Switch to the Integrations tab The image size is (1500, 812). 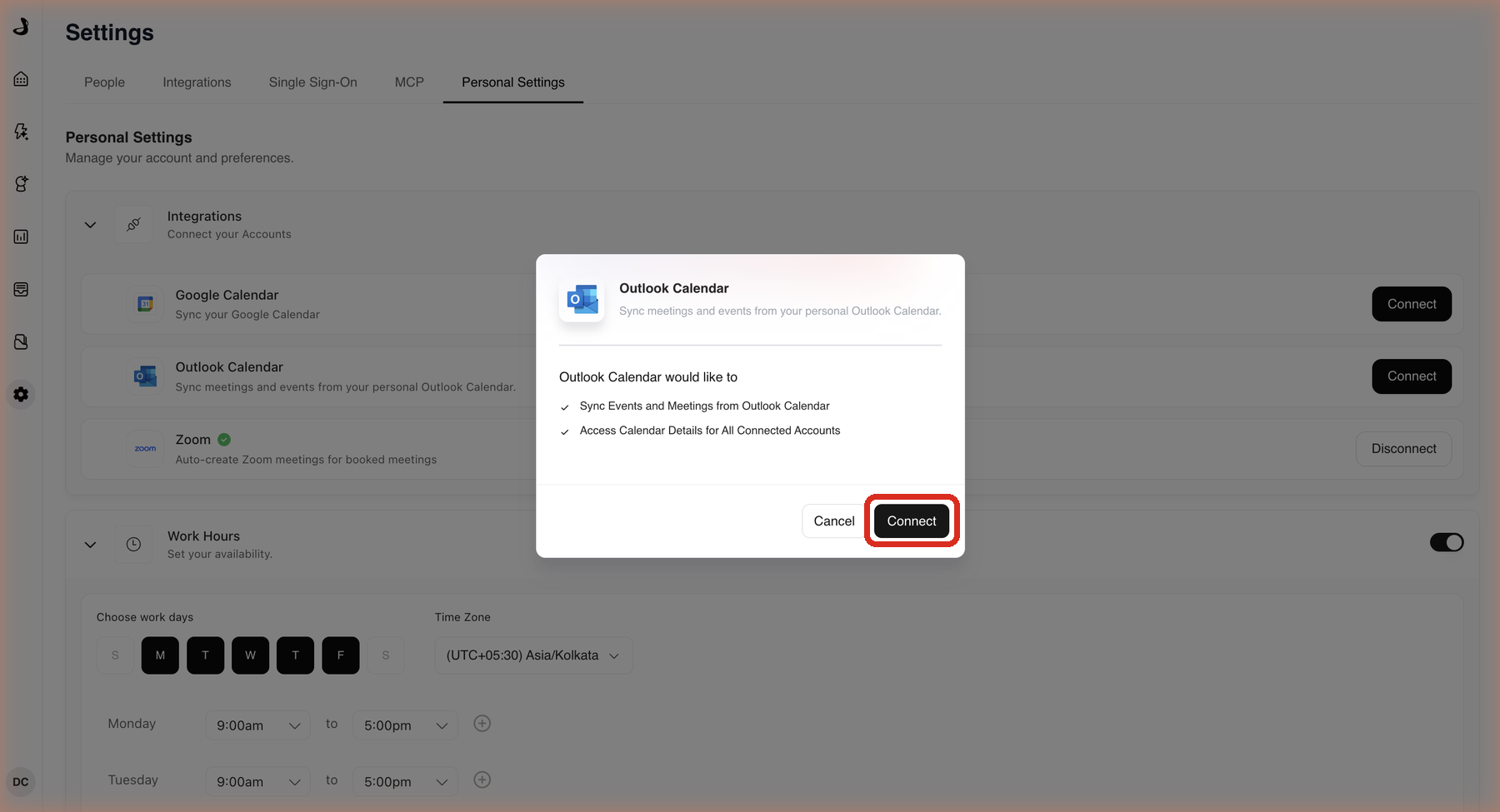(197, 82)
